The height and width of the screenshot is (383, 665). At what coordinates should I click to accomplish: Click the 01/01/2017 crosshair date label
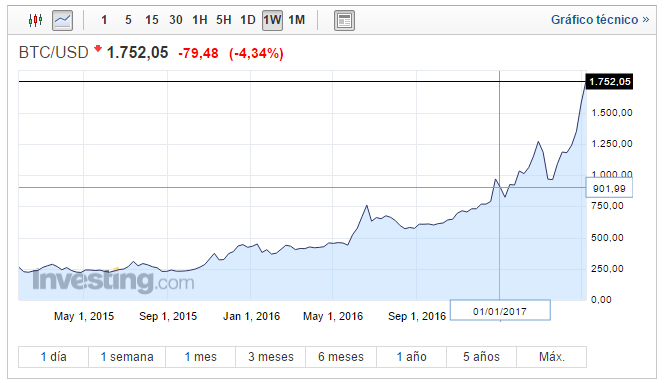(x=500, y=311)
